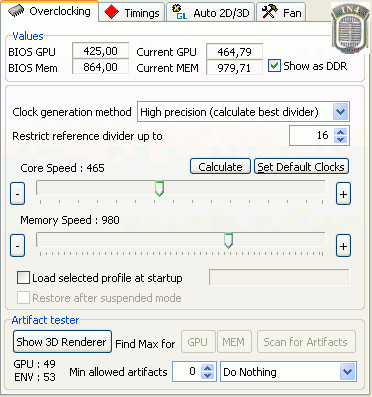The image size is (372, 397).
Task: Open the startup profile selection field
Action: point(279,277)
